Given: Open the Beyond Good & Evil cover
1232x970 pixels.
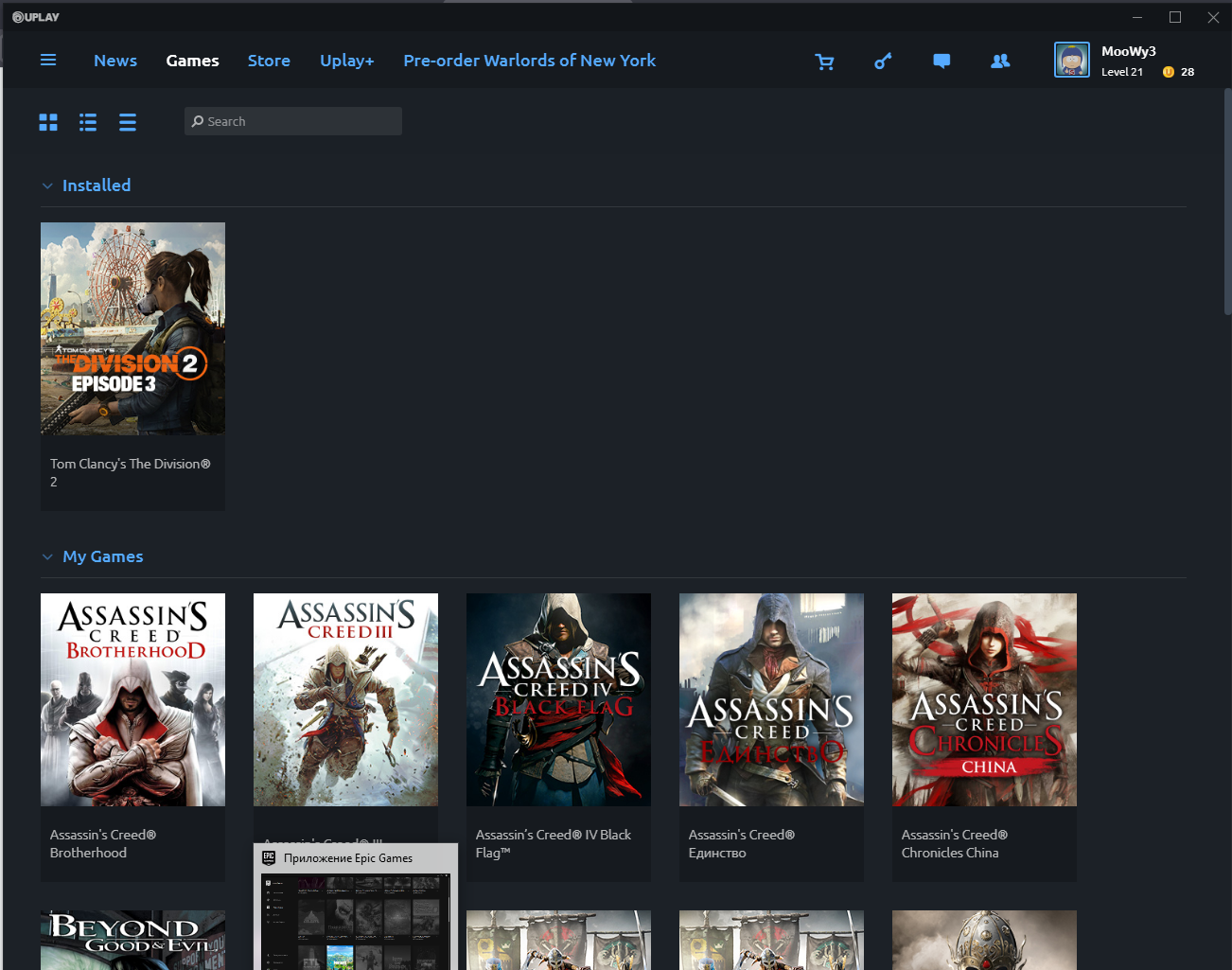Looking at the screenshot, I should 132,940.
